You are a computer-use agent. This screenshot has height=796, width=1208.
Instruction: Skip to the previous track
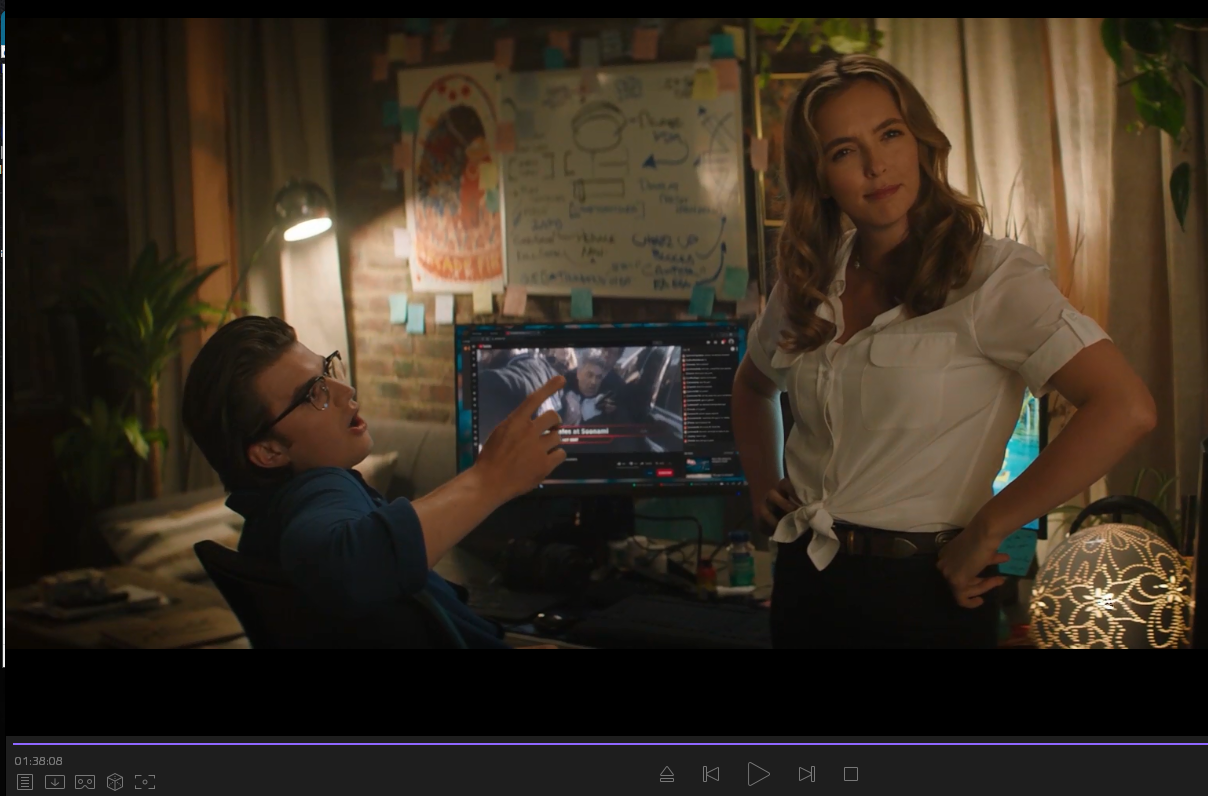coord(711,774)
